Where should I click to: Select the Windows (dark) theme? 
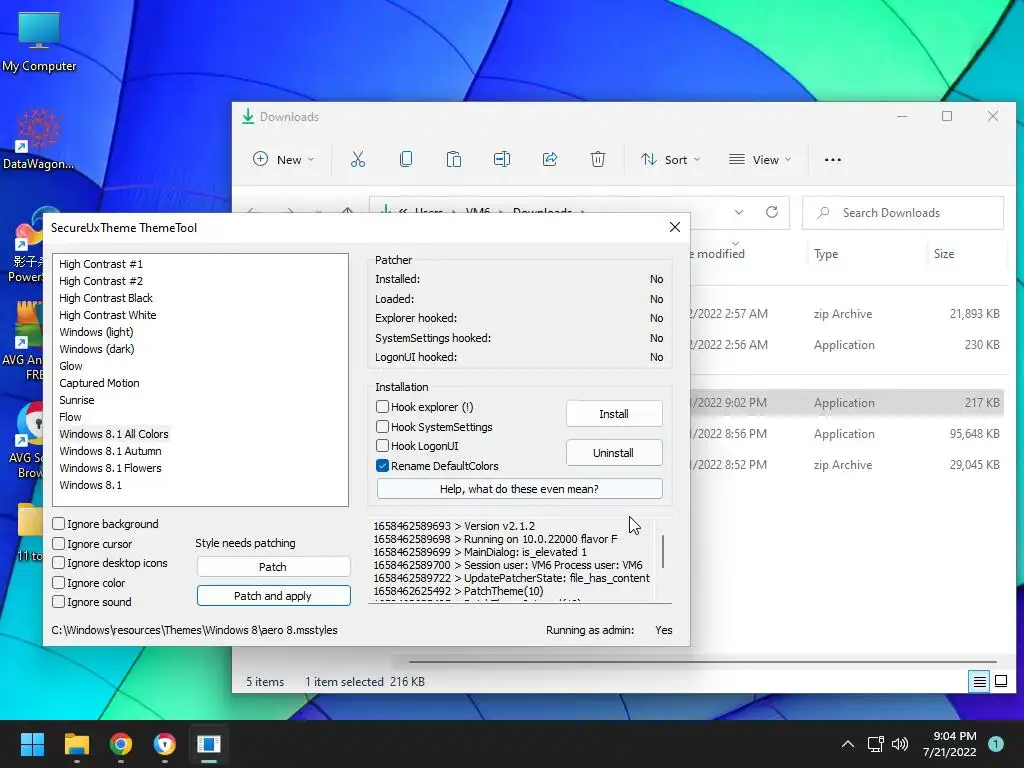tap(97, 349)
